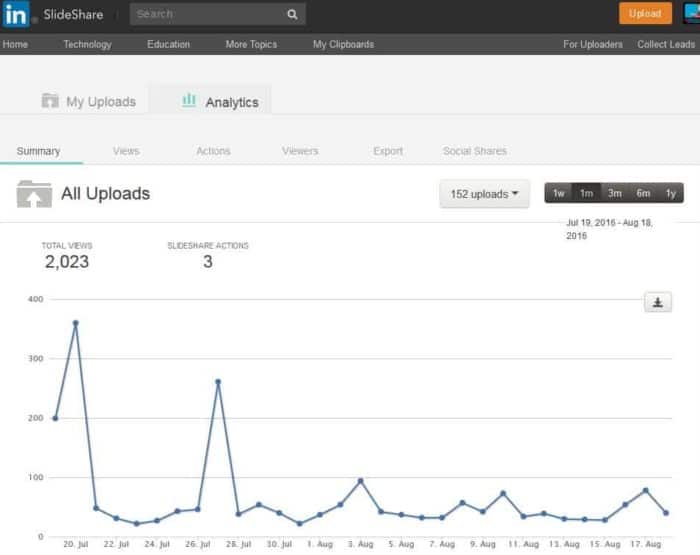Screen dimensions: 700x555
Task: Open SlideShare home via logo text
Action: pos(73,15)
